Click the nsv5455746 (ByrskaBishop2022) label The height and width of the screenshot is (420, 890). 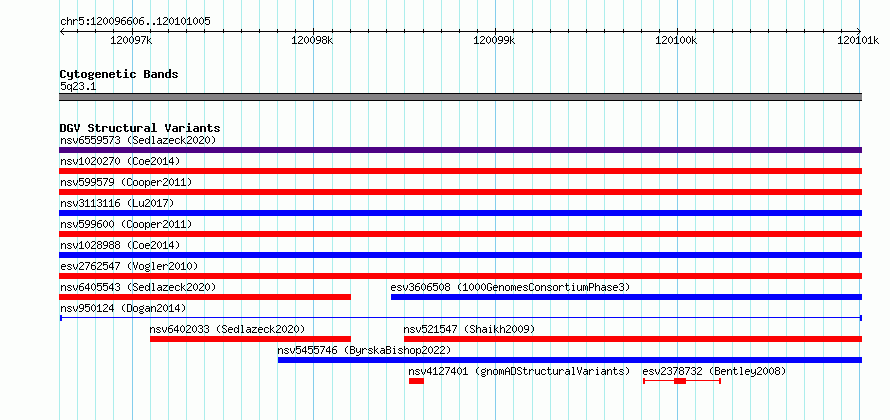tap(364, 350)
